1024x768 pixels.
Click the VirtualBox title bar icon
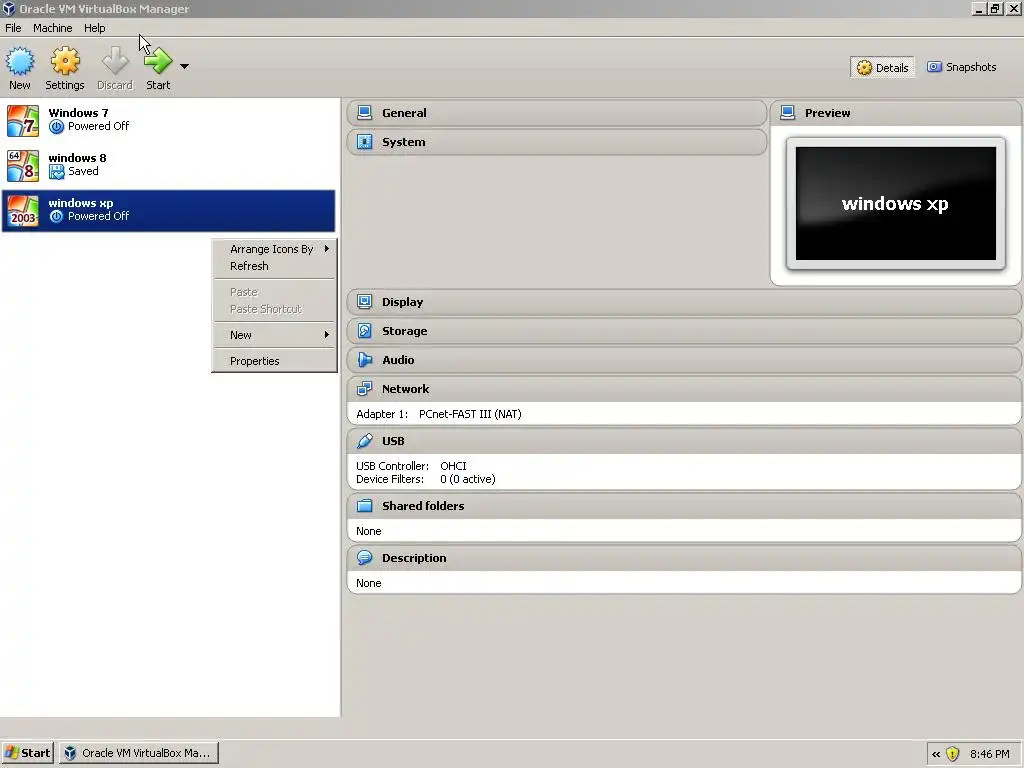(x=9, y=9)
